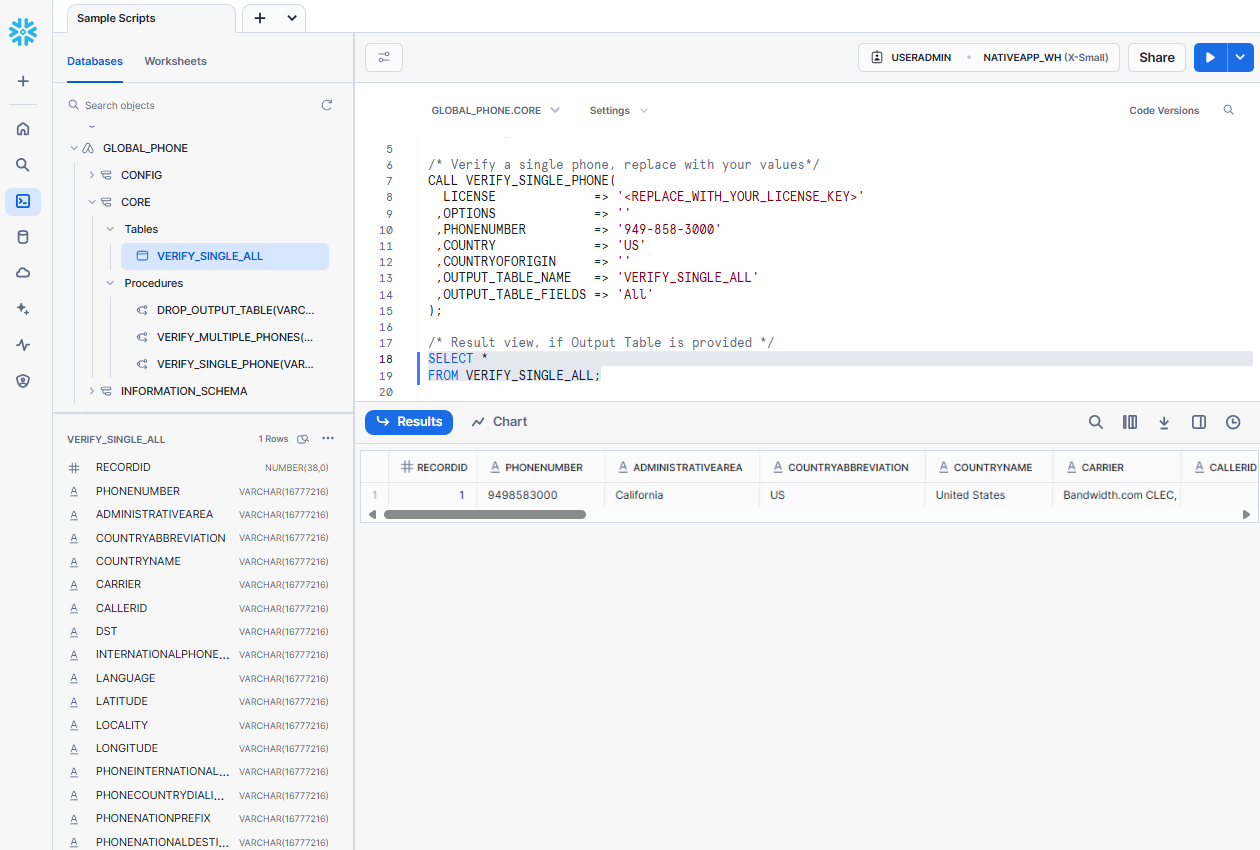Open the Data Products cloud sidebar icon
Viewport: 1260px width, 850px height.
click(23, 273)
